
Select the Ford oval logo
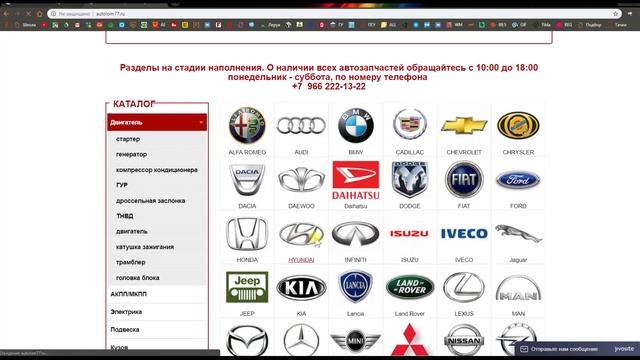[x=518, y=180]
